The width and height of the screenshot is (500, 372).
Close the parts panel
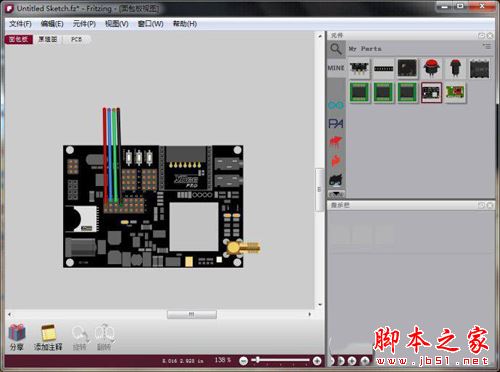490,35
